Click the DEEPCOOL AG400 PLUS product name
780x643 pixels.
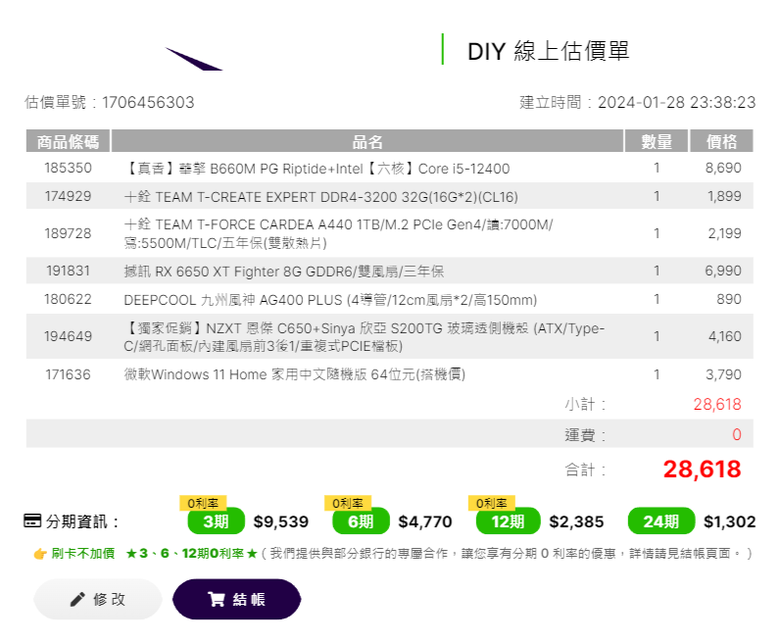click(330, 300)
